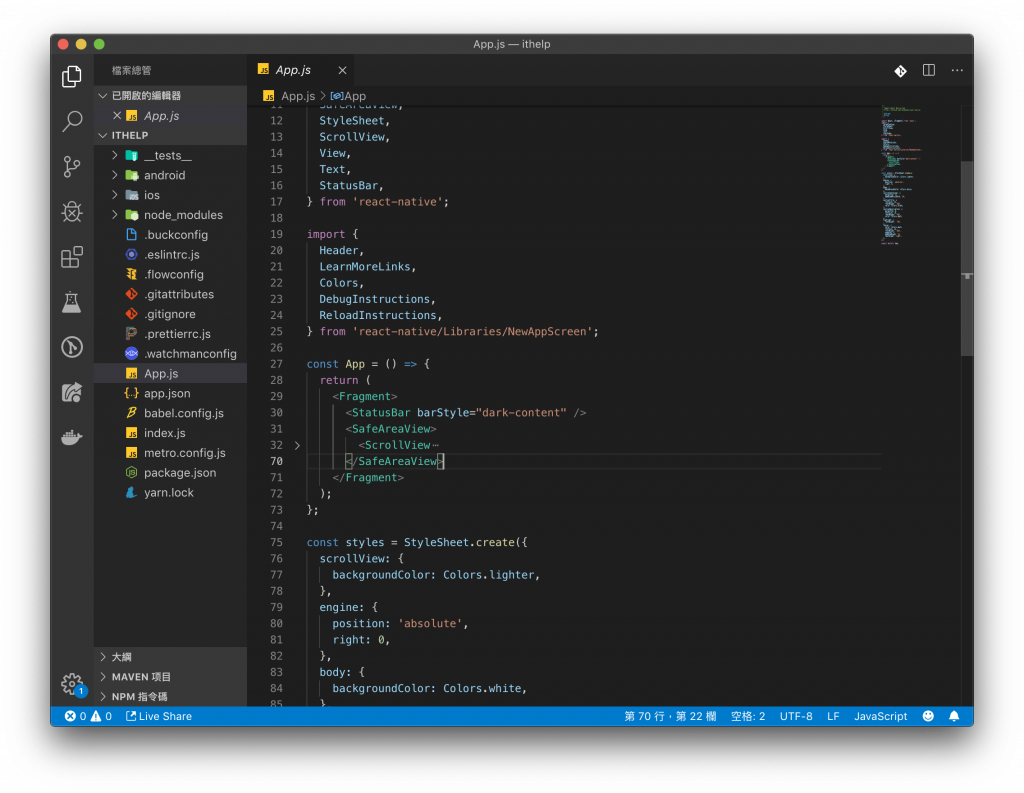Open the Explorer view in activity bar
This screenshot has width=1024, height=793.
point(72,76)
